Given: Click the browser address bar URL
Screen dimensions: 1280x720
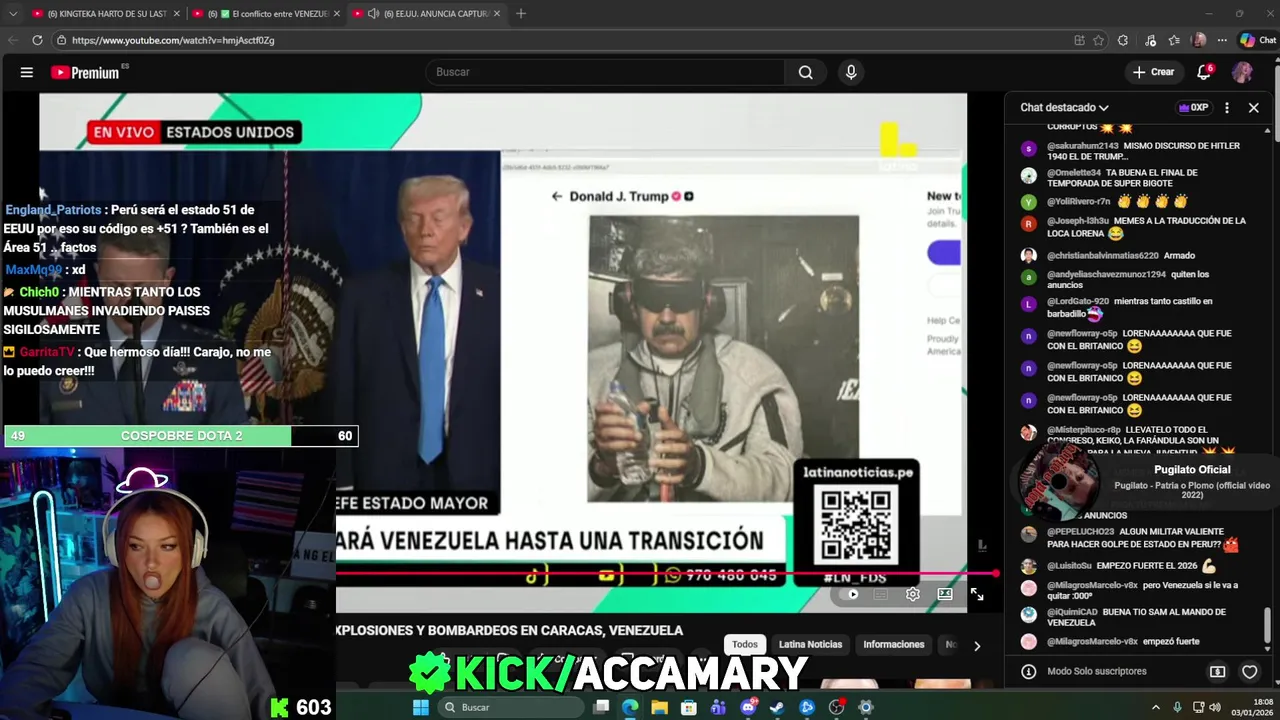Looking at the screenshot, I should (173, 40).
